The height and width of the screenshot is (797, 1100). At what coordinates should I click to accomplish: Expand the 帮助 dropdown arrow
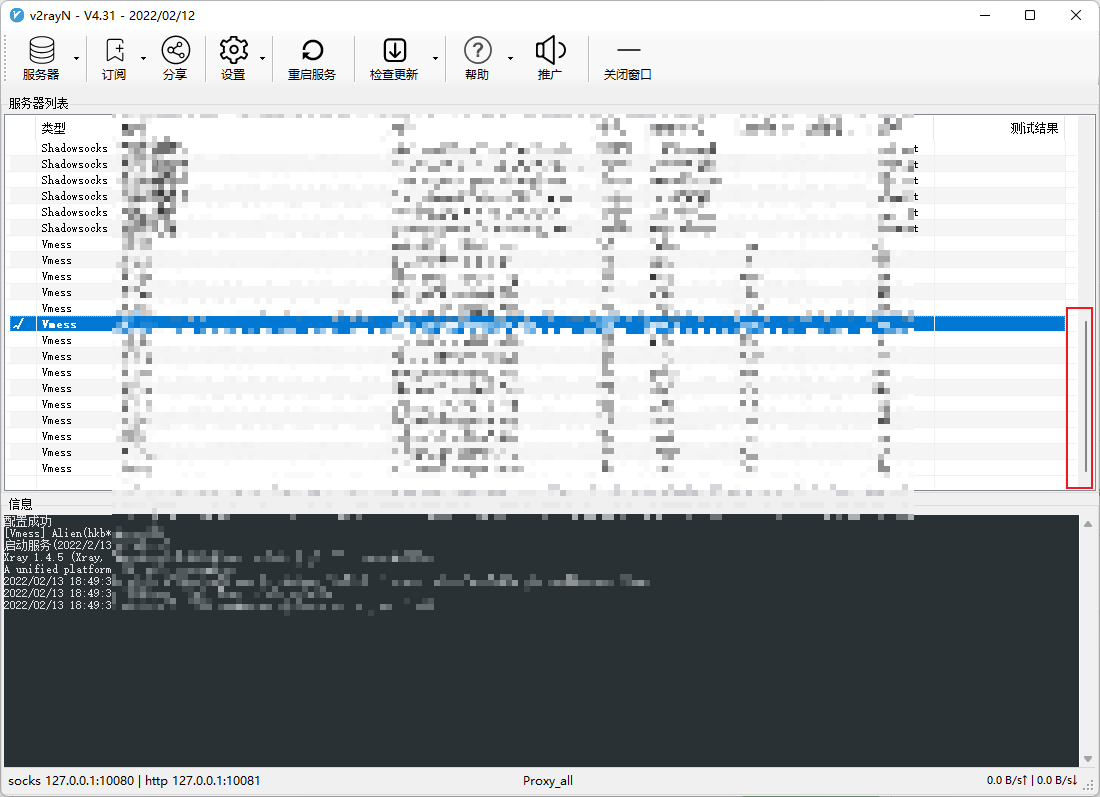point(510,59)
